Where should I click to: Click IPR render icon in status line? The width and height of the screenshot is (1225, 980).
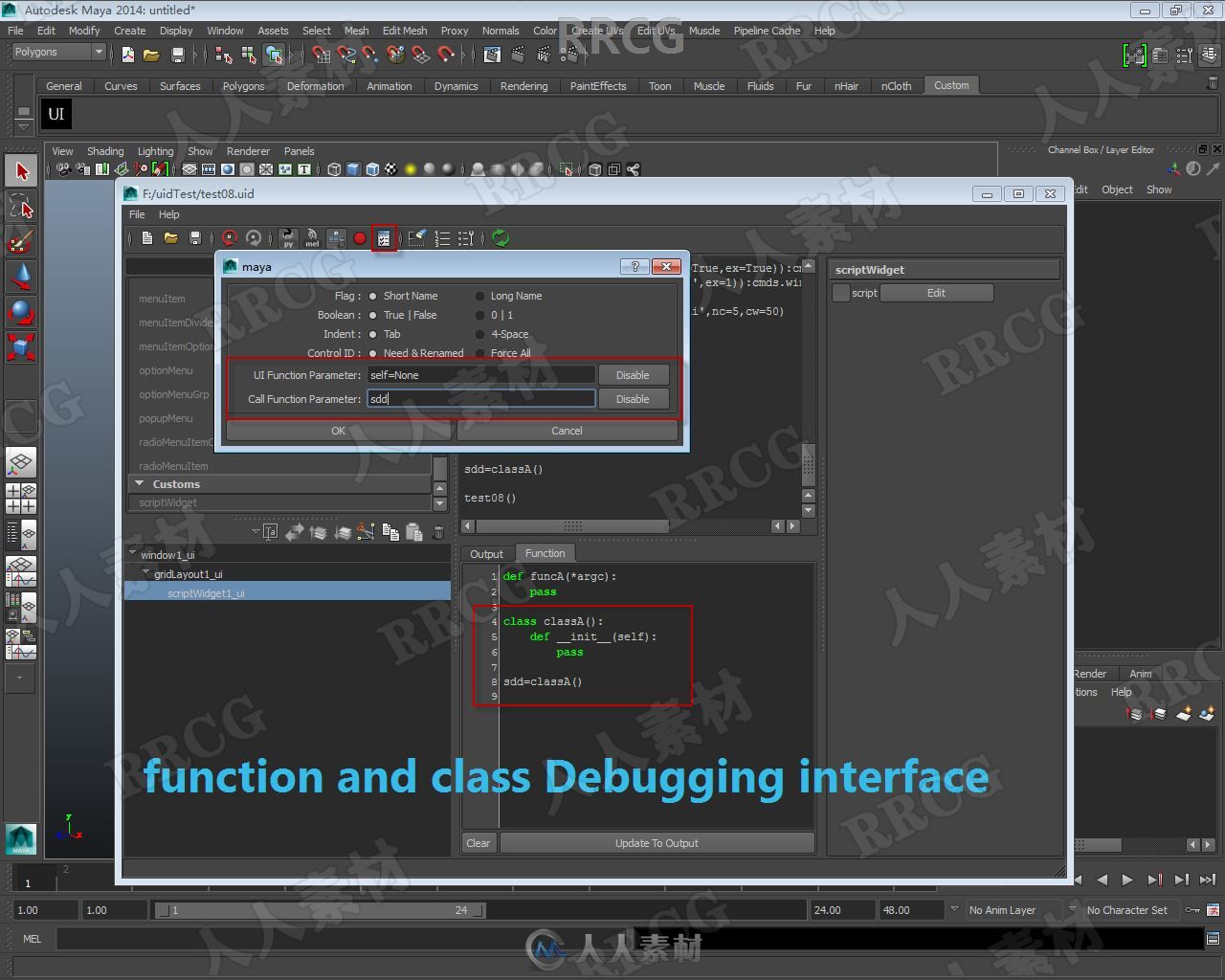coord(544,55)
